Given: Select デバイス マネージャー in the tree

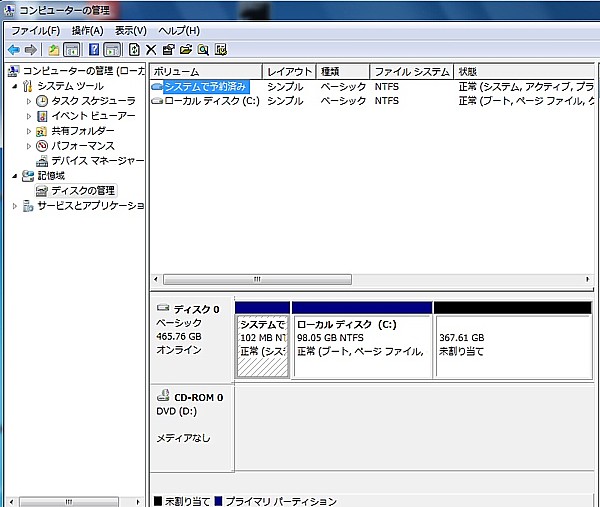Looking at the screenshot, I should [98, 161].
